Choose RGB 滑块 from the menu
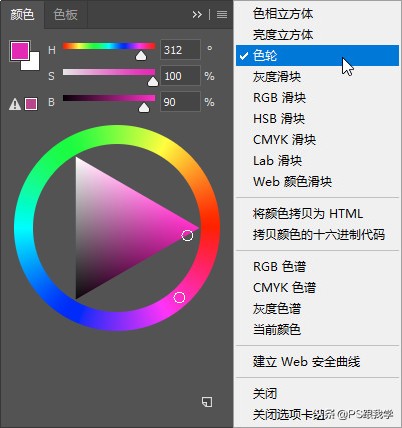This screenshot has height=428, width=402. (x=317, y=98)
